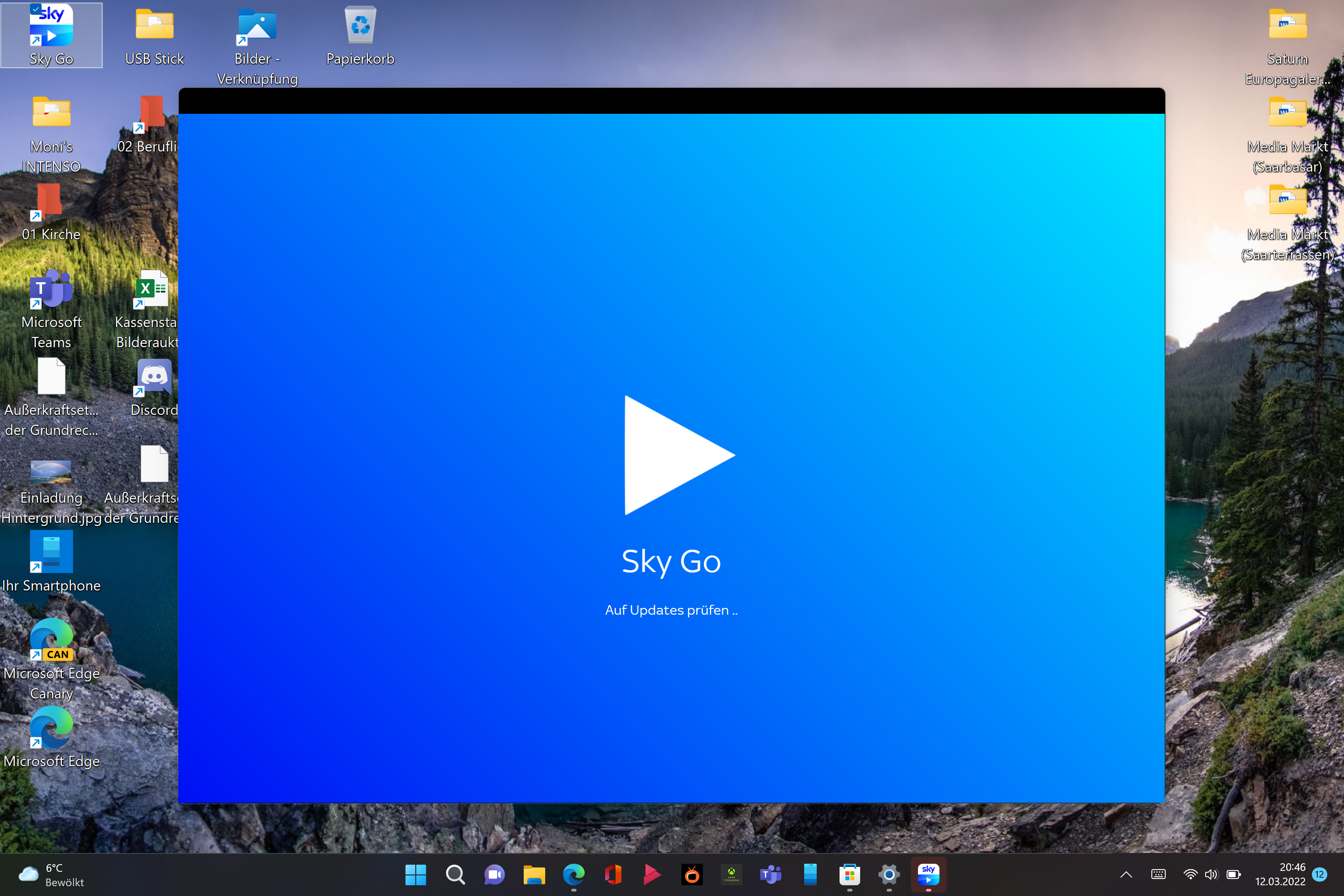The image size is (1344, 896).
Task: Open the weather widget showing 6°C
Action: pos(52,874)
